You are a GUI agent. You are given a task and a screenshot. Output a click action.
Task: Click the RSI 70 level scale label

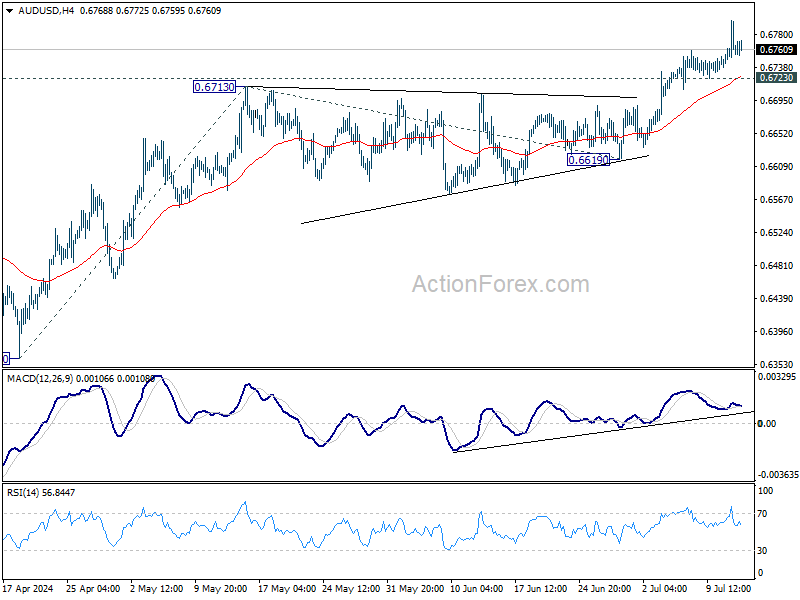click(762, 514)
